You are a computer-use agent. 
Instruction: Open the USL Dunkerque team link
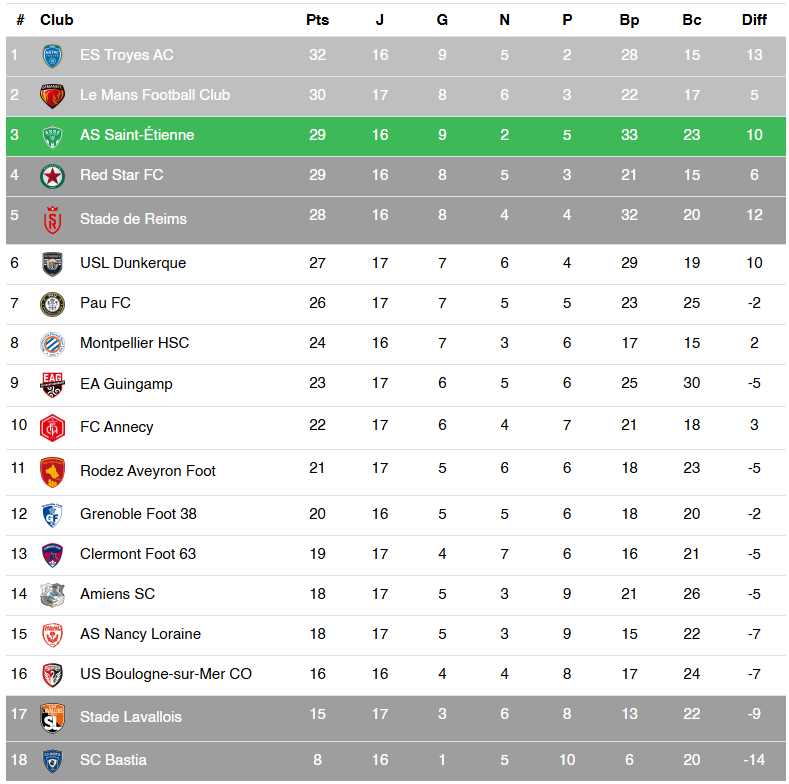click(133, 263)
